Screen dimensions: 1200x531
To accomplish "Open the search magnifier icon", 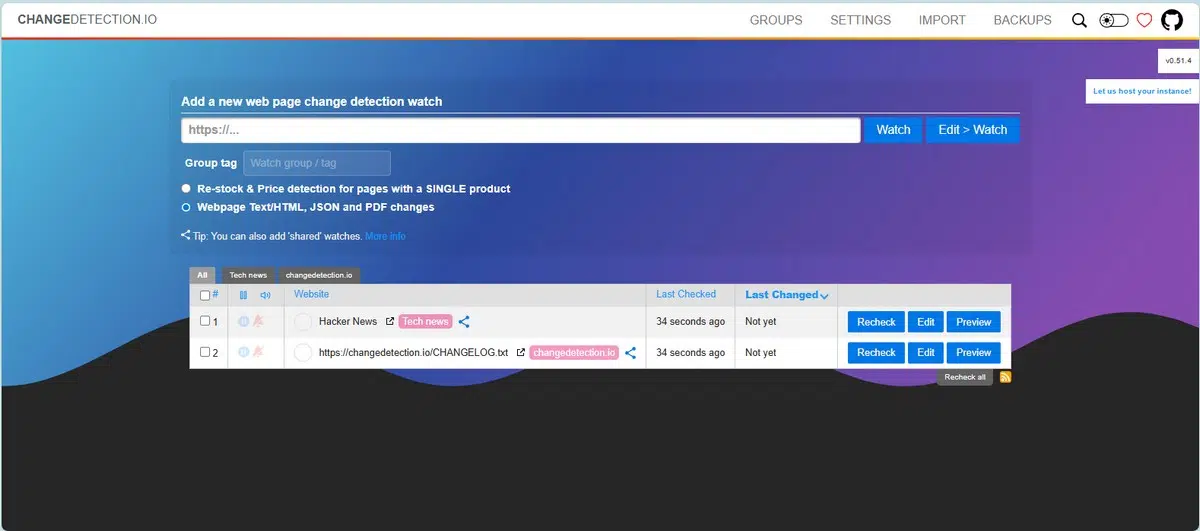I will pos(1079,20).
